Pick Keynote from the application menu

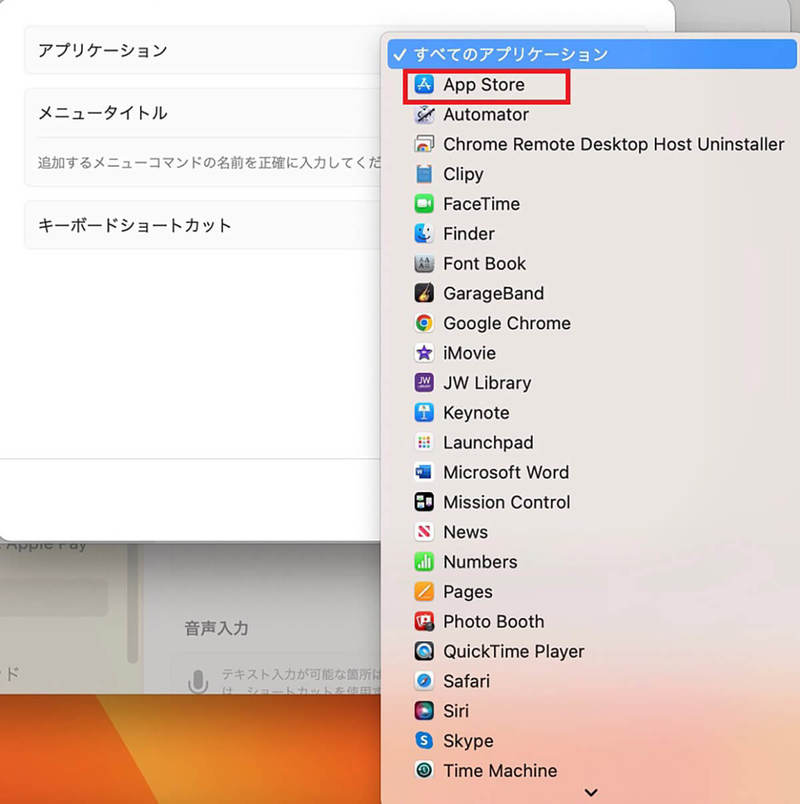(x=592, y=412)
